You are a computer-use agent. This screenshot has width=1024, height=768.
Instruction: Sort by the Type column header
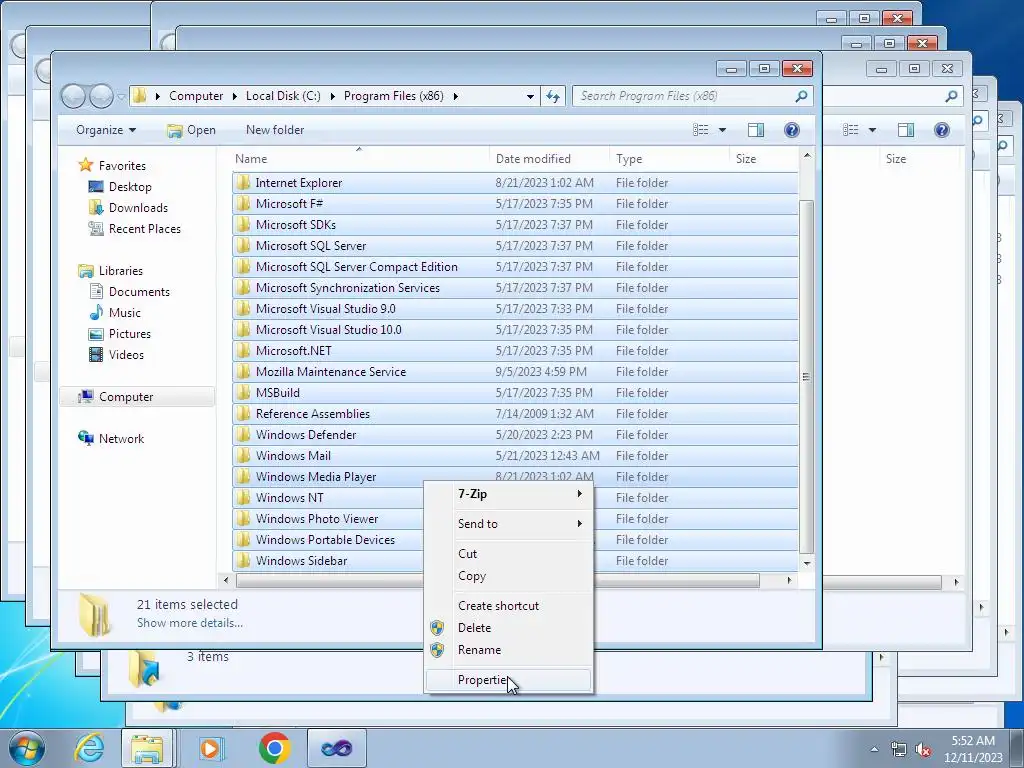(669, 159)
